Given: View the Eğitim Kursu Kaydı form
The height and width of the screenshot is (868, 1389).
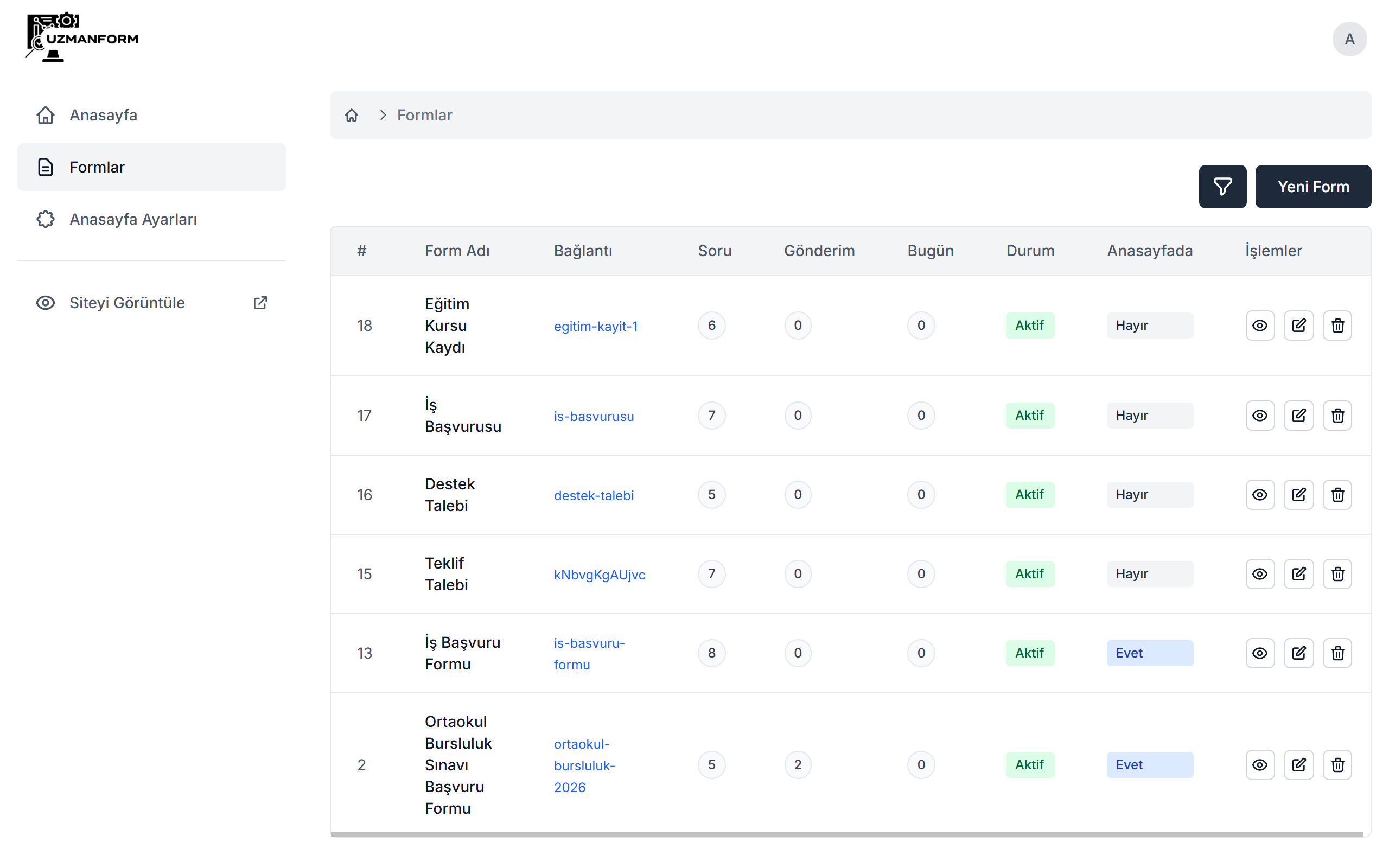Looking at the screenshot, I should (1260, 325).
